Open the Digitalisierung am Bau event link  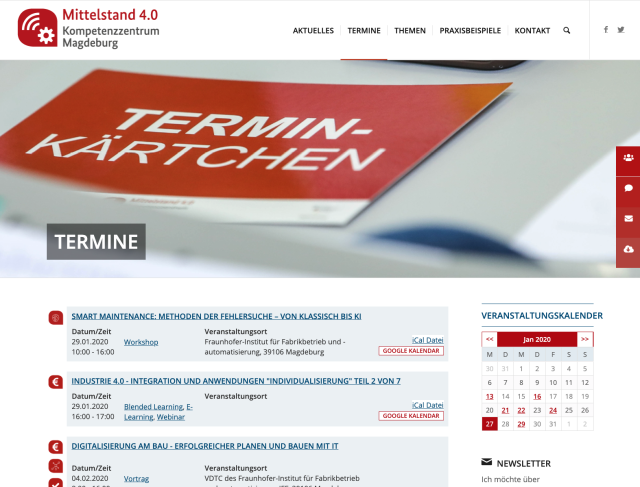pyautogui.click(x=205, y=446)
